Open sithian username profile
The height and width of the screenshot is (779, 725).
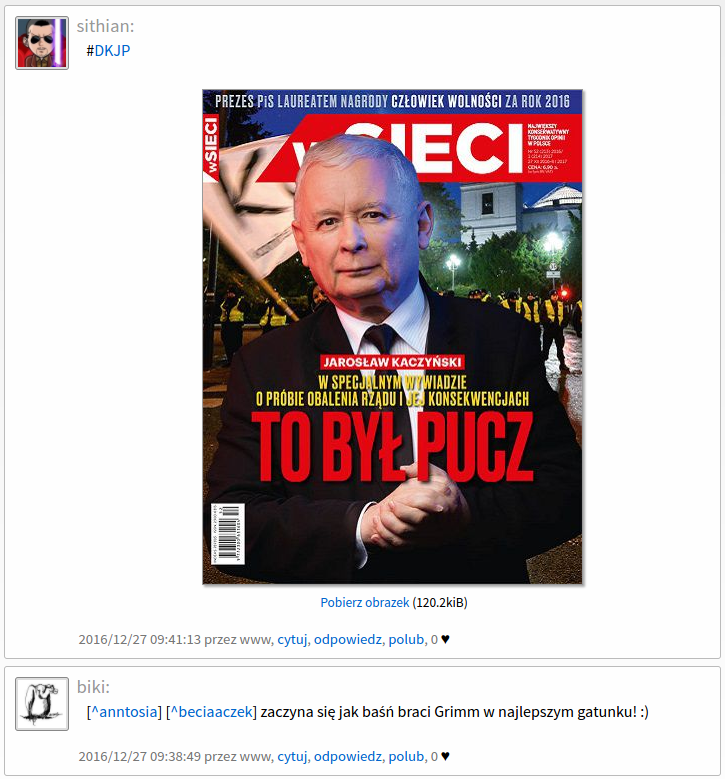tap(103, 26)
